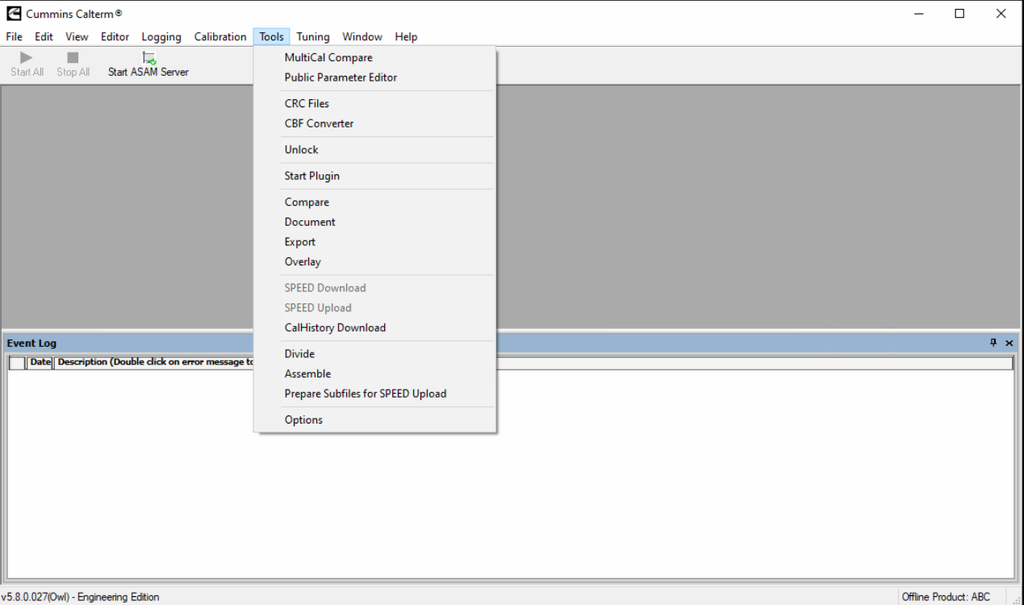Image resolution: width=1024 pixels, height=605 pixels.
Task: Click the Start All play icon
Action: [27, 58]
